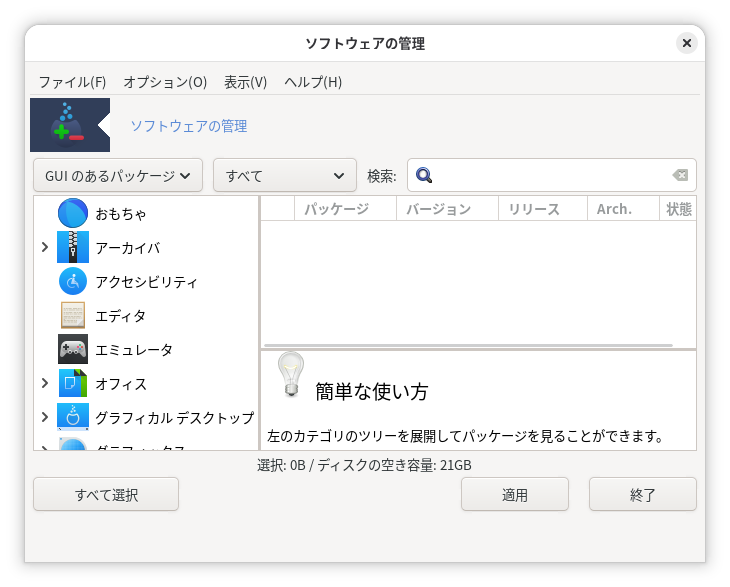Open the ファイル(F) menu

pyautogui.click(x=72, y=82)
